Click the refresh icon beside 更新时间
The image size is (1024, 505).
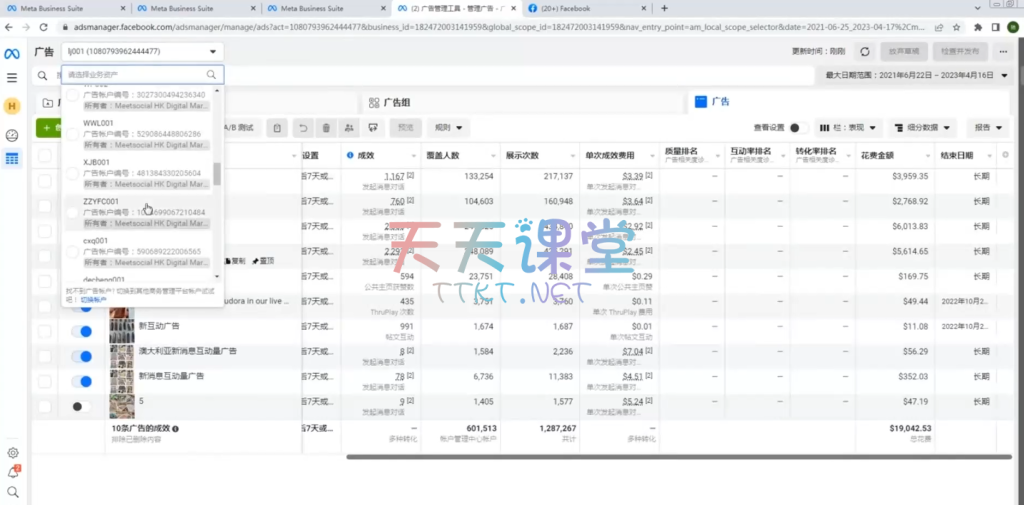click(865, 52)
